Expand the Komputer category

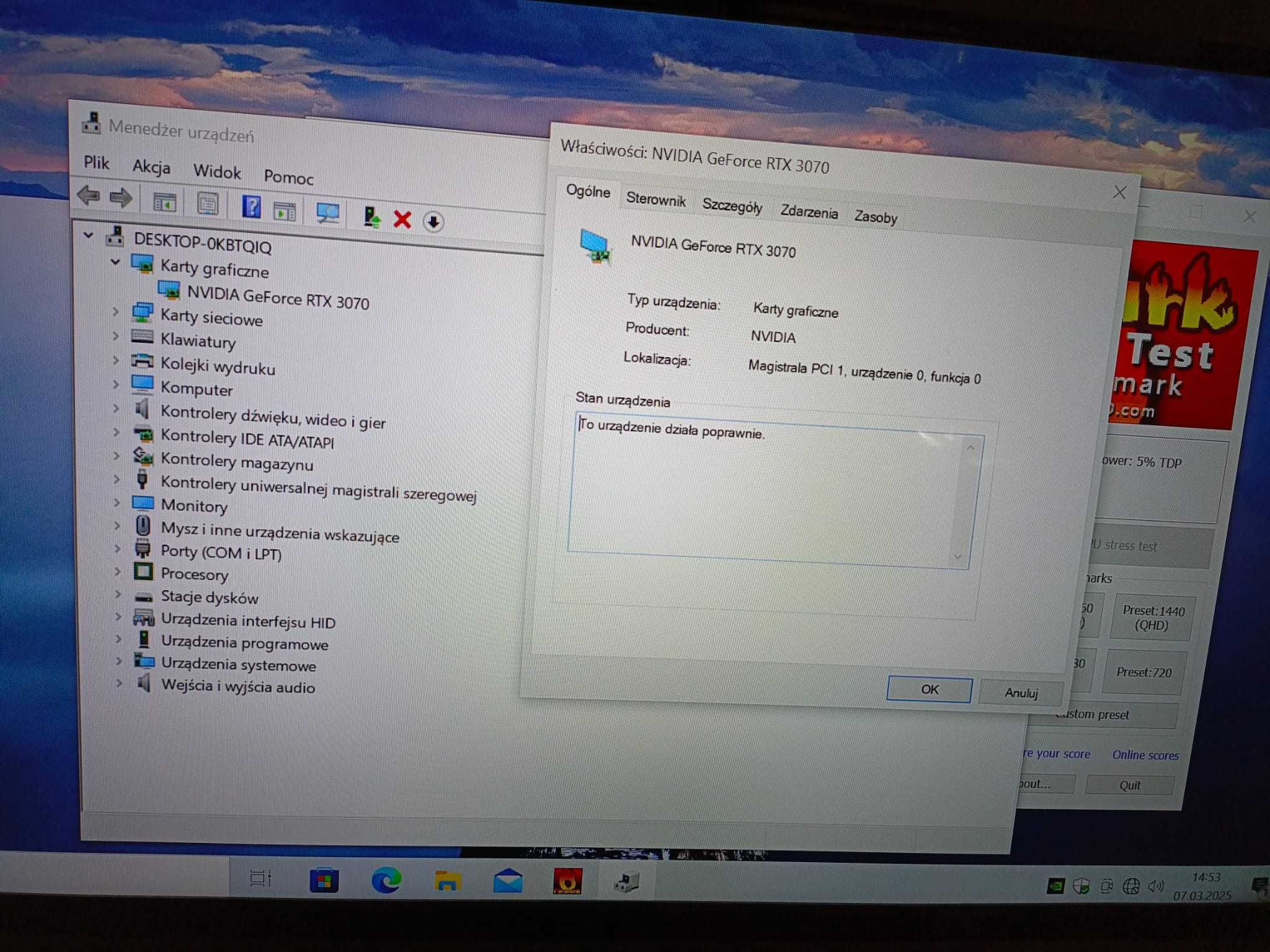point(115,384)
